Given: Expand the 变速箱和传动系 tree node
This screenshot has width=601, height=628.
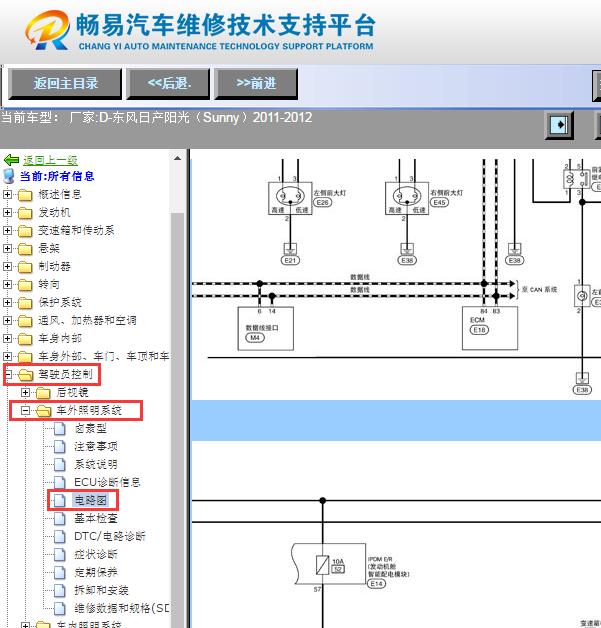Looking at the screenshot, I should coord(7,231).
